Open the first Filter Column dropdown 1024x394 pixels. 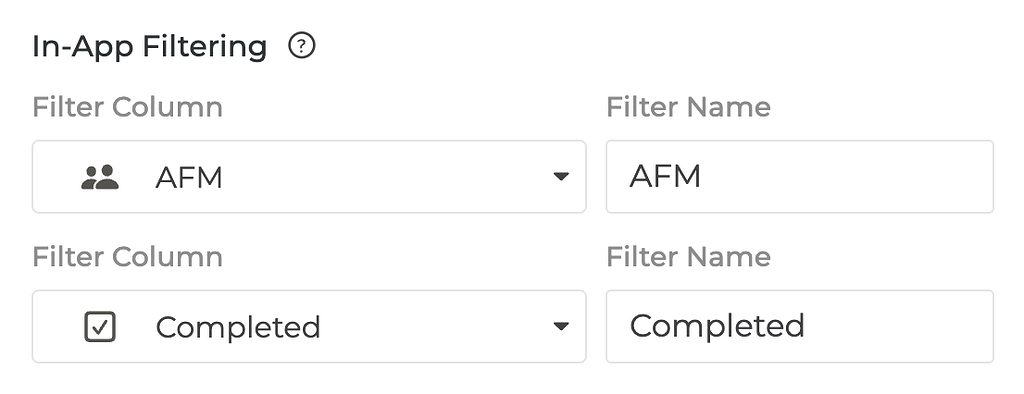[x=309, y=176]
